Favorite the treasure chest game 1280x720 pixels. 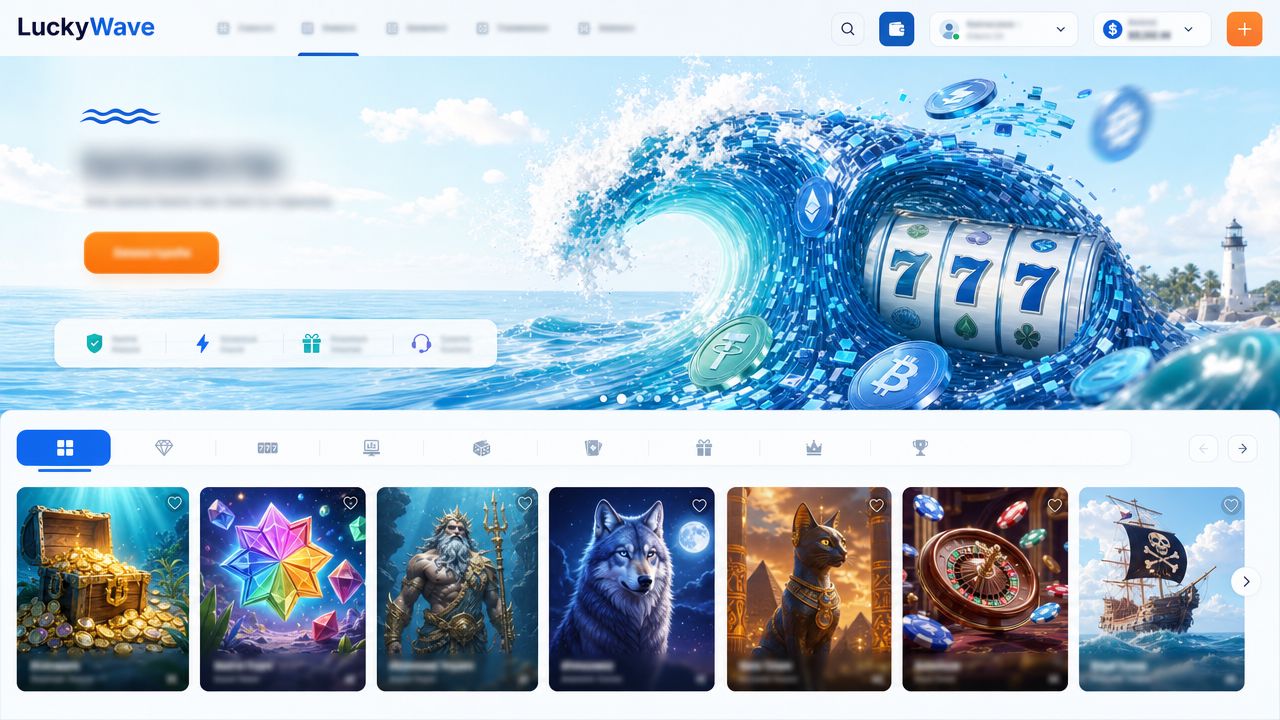[x=174, y=503]
